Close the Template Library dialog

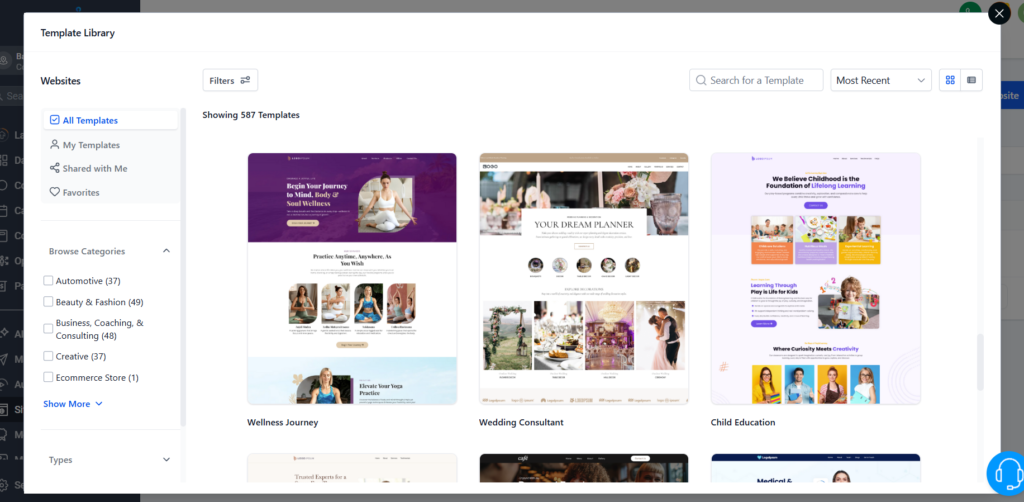coord(999,13)
